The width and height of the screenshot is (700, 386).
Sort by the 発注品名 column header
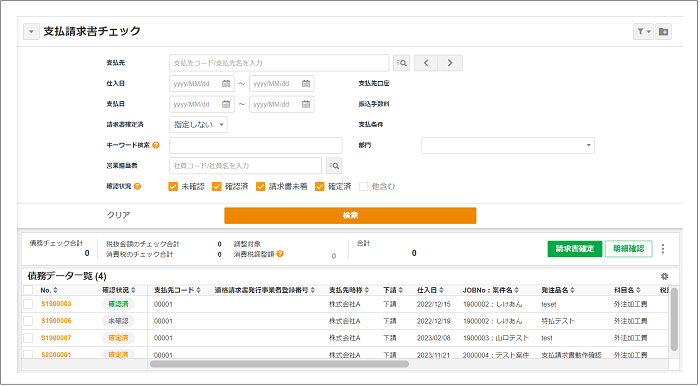pos(558,290)
